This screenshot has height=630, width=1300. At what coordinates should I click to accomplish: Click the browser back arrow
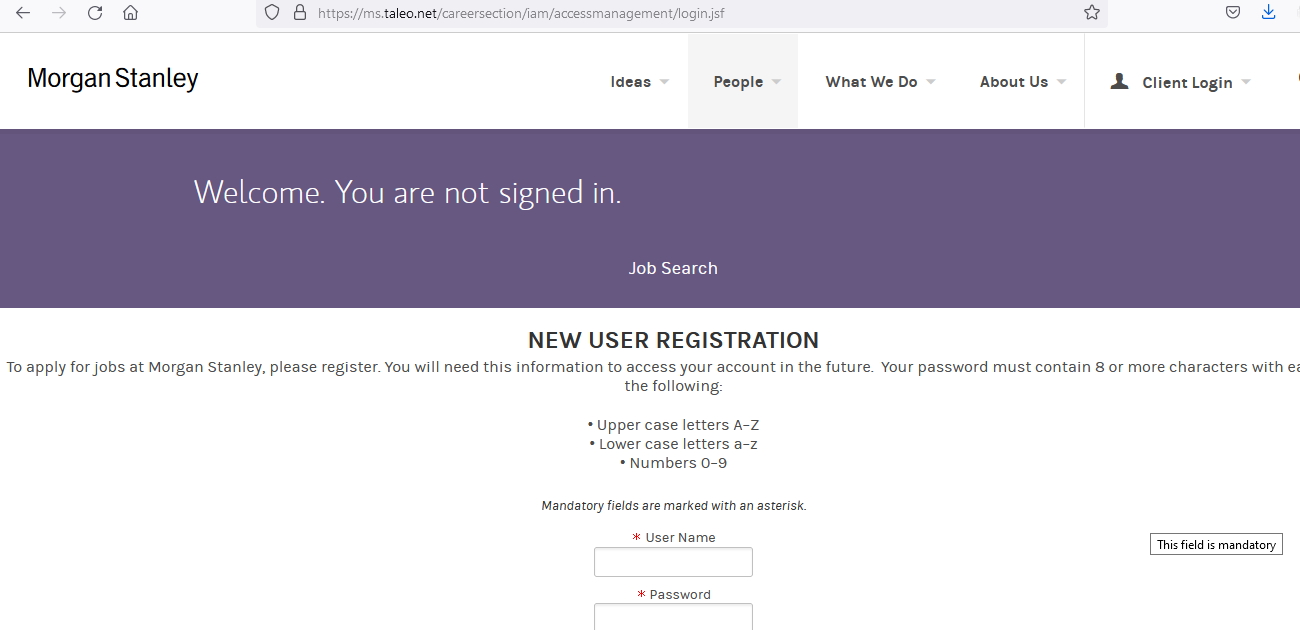23,13
